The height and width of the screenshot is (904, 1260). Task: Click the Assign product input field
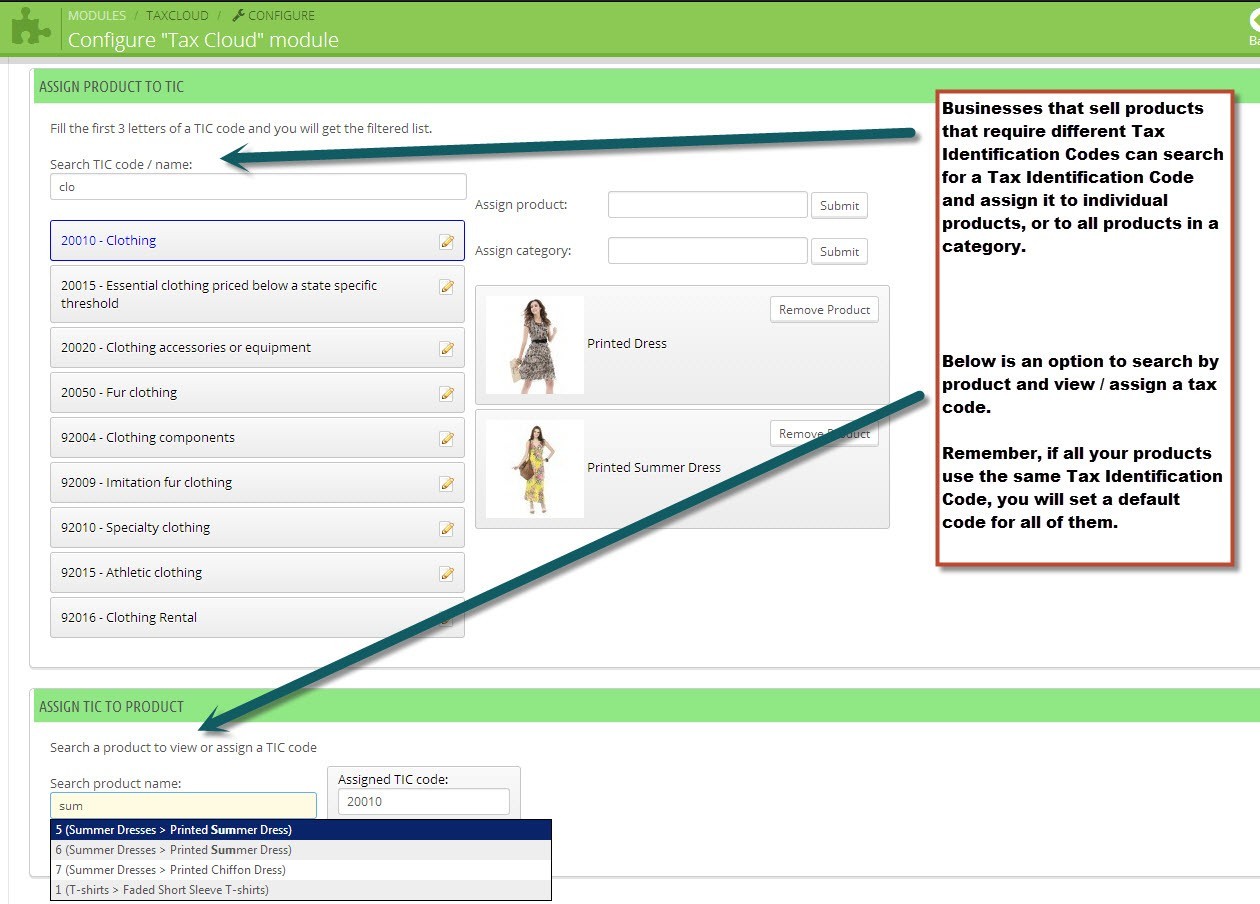tap(708, 205)
